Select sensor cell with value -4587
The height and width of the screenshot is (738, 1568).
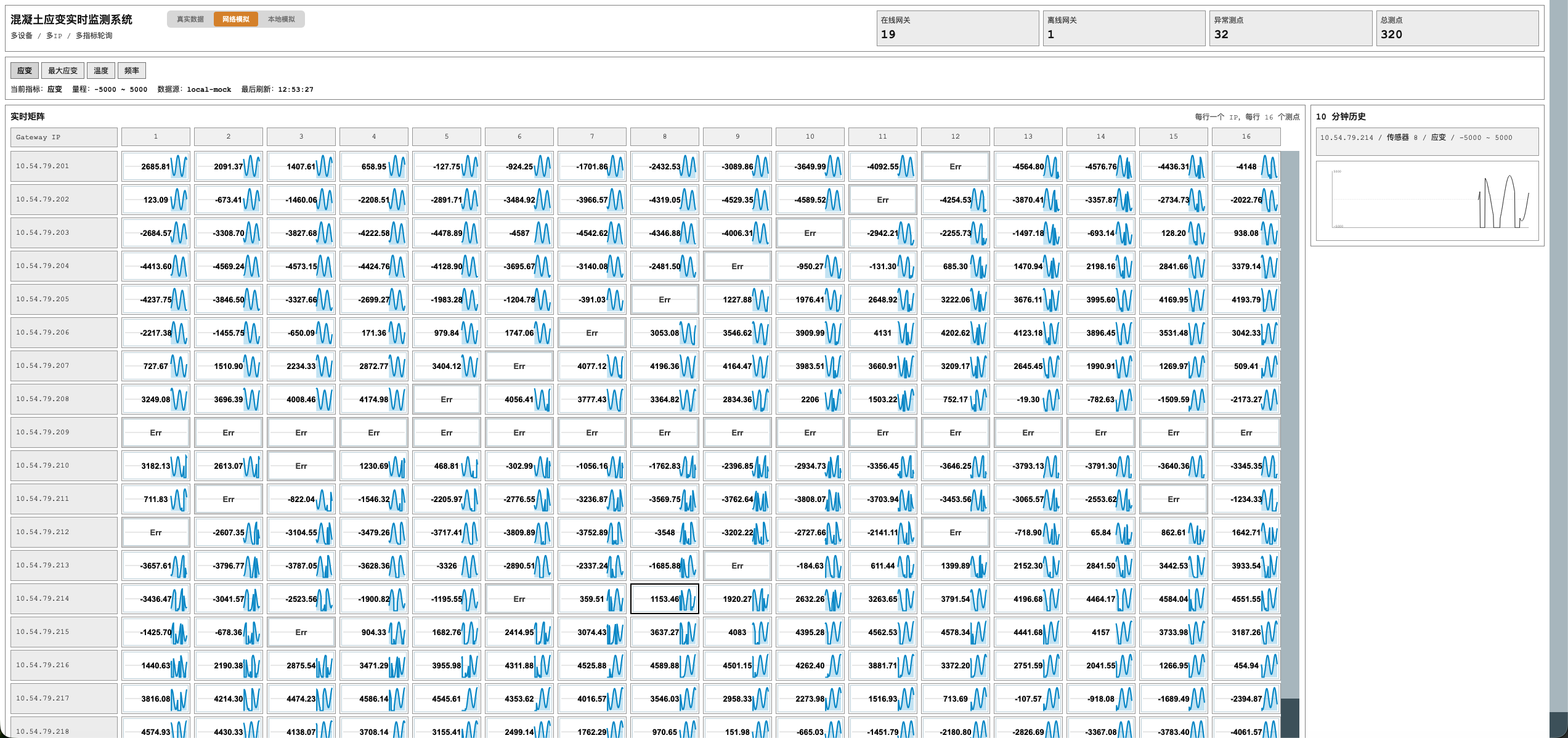(x=519, y=233)
